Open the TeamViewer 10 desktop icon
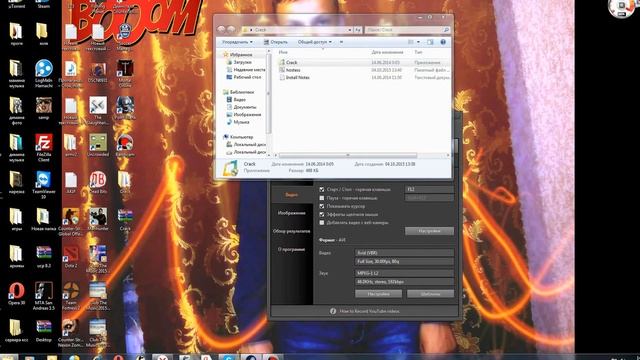Screen dimensions: 640x360 44,185
